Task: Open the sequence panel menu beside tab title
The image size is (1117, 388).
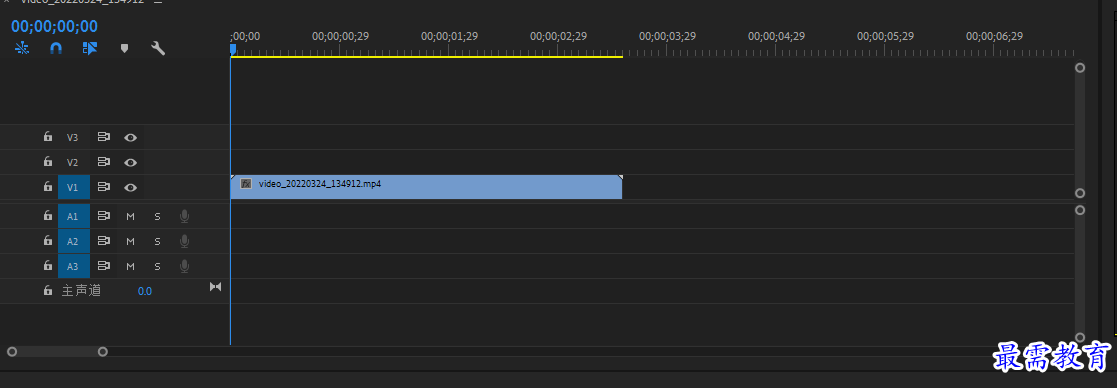Action: pyautogui.click(x=157, y=2)
